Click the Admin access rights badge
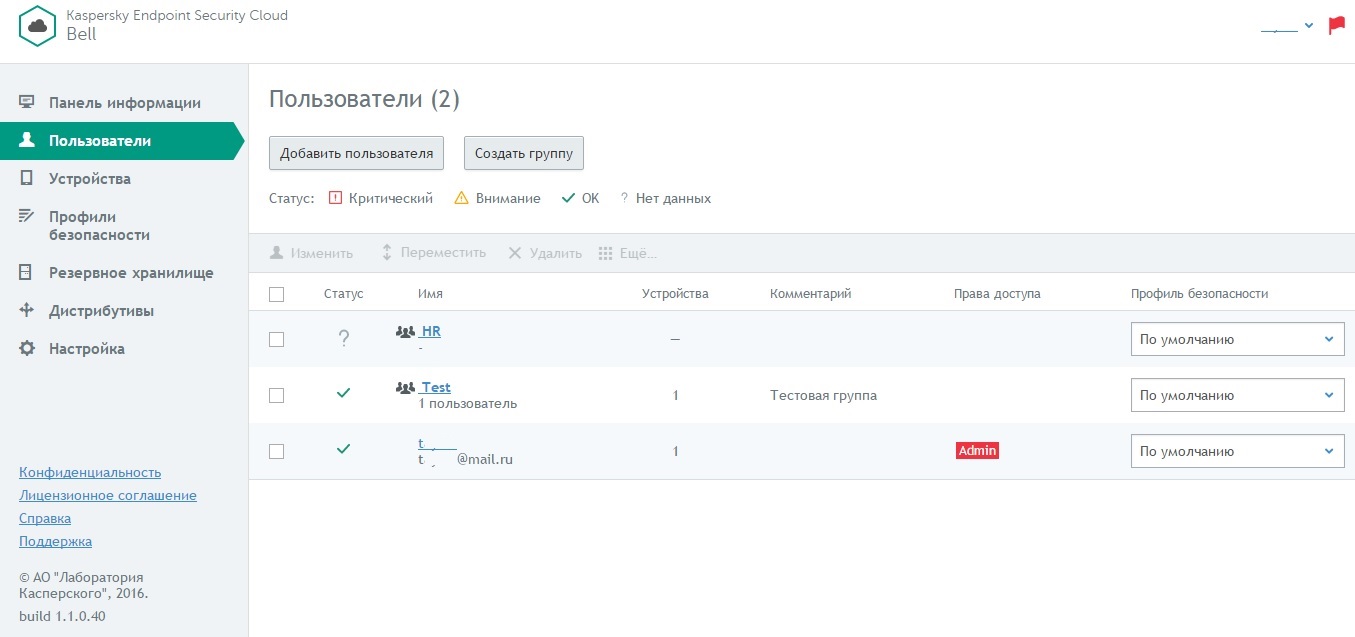This screenshot has height=637, width=1355. [977, 451]
